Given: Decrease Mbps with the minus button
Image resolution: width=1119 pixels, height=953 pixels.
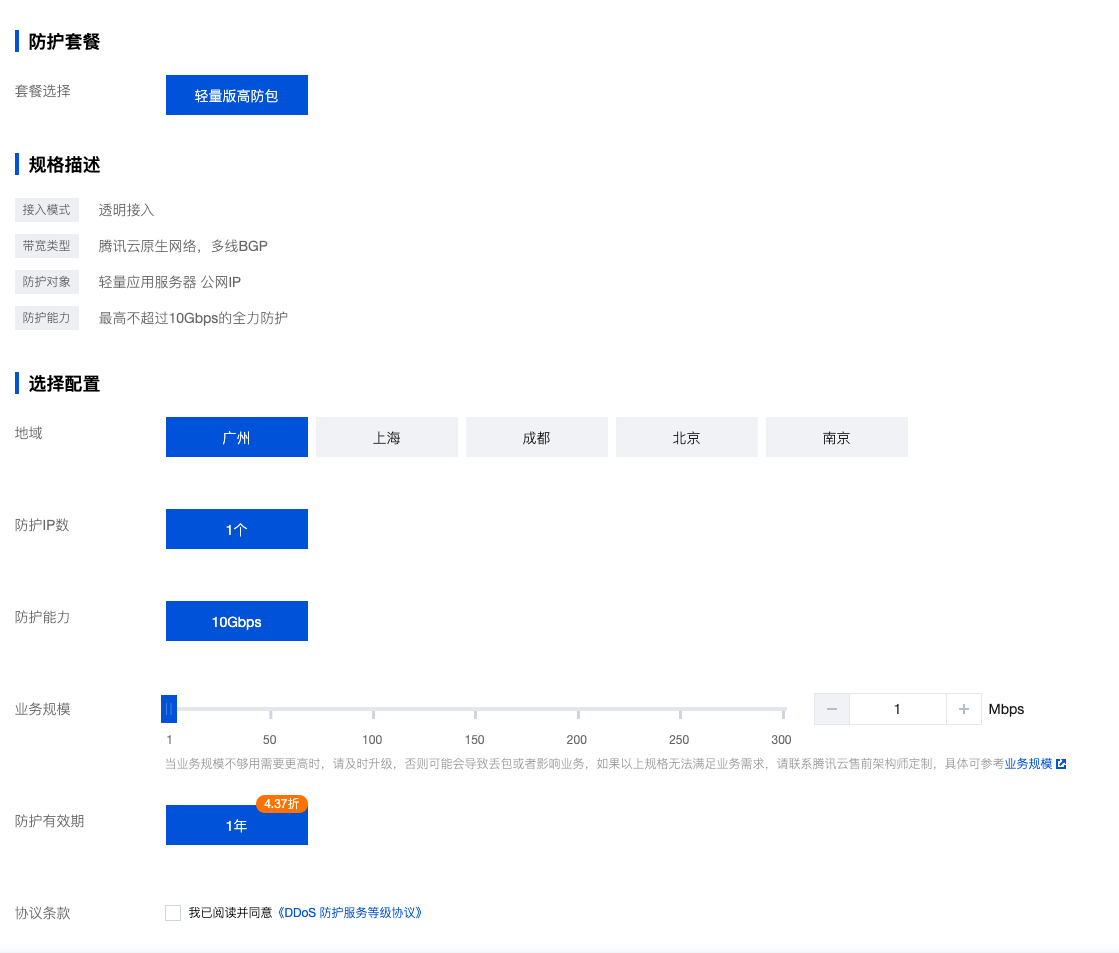Looking at the screenshot, I should coord(832,709).
